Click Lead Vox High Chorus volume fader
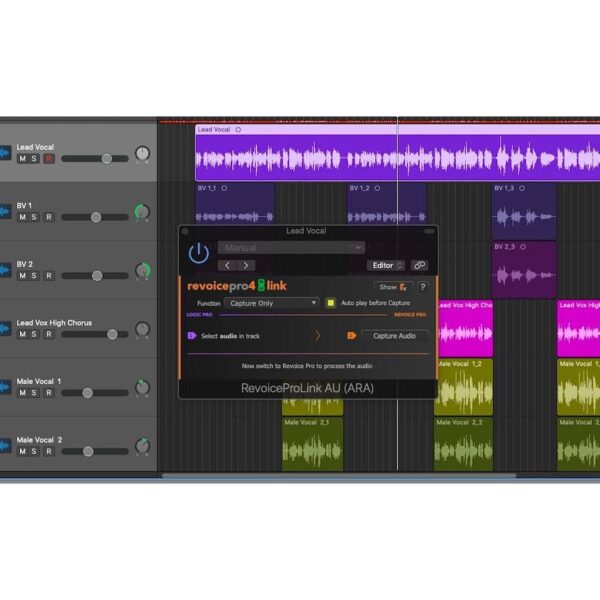The width and height of the screenshot is (600, 600). tap(112, 334)
